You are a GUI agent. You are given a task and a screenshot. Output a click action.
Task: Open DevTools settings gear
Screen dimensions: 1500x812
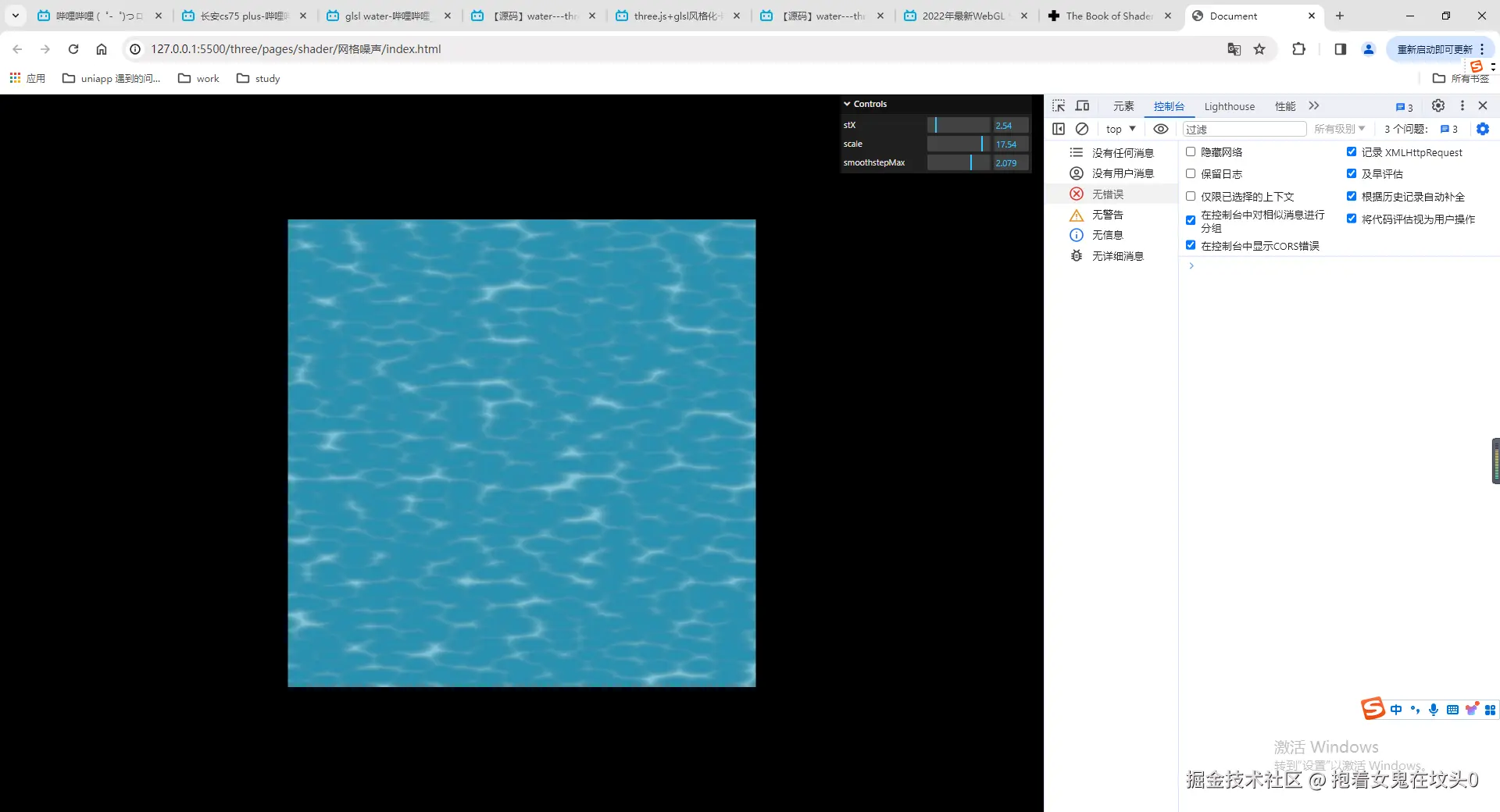[x=1437, y=105]
